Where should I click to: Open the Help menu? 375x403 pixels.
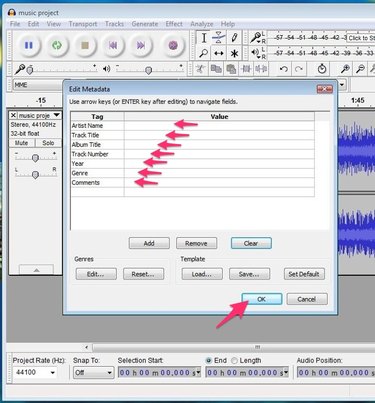(228, 24)
